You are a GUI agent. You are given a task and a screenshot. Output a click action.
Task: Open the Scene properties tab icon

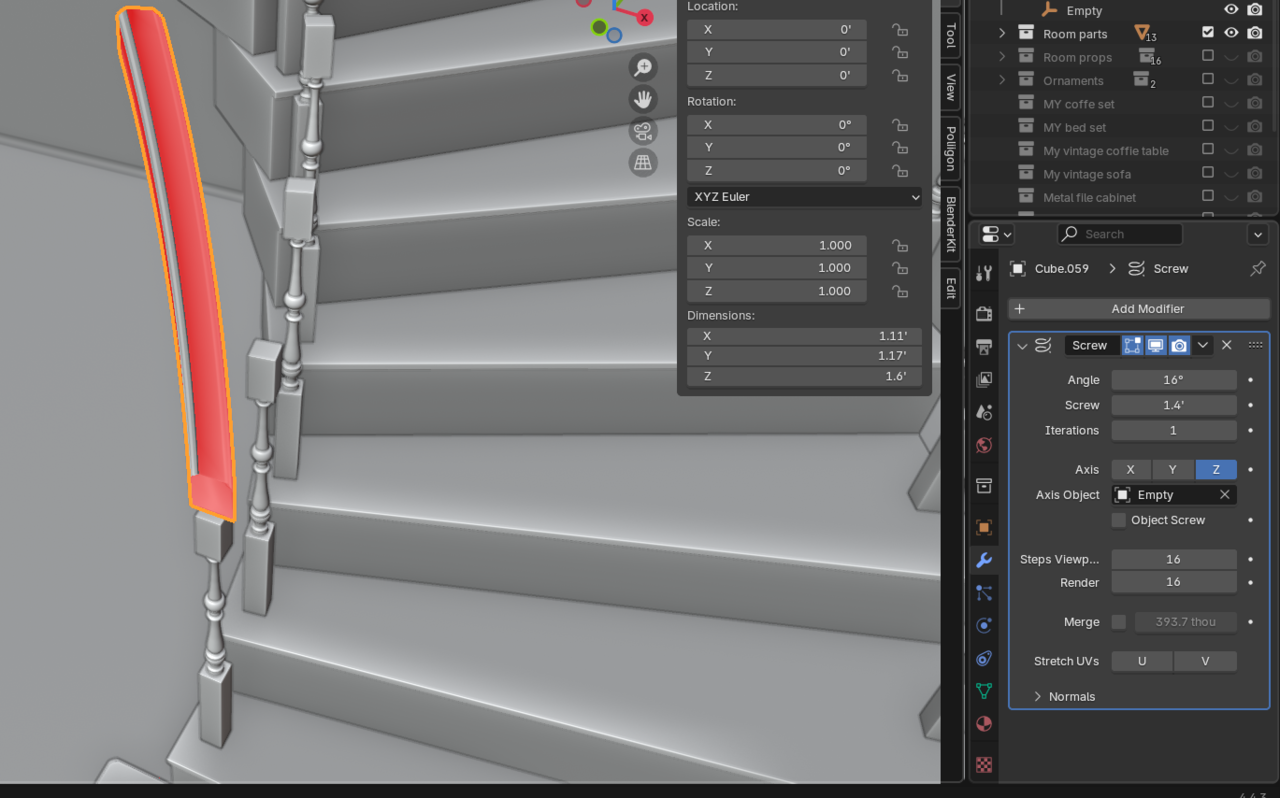coord(984,412)
